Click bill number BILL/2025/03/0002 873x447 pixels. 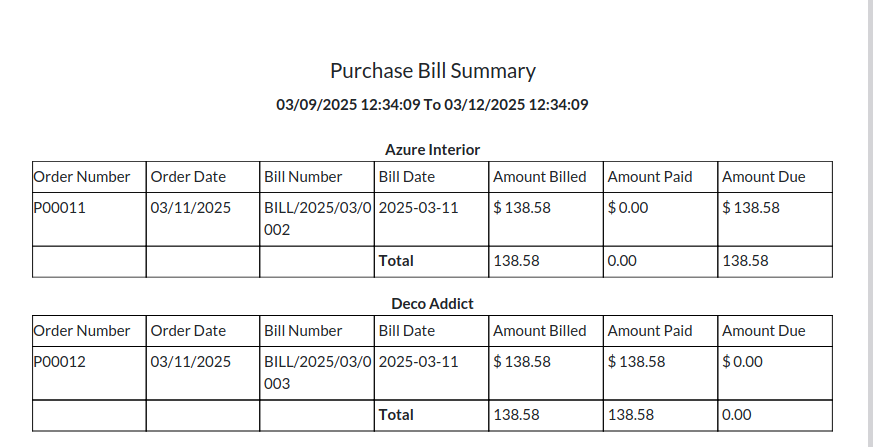(317, 219)
